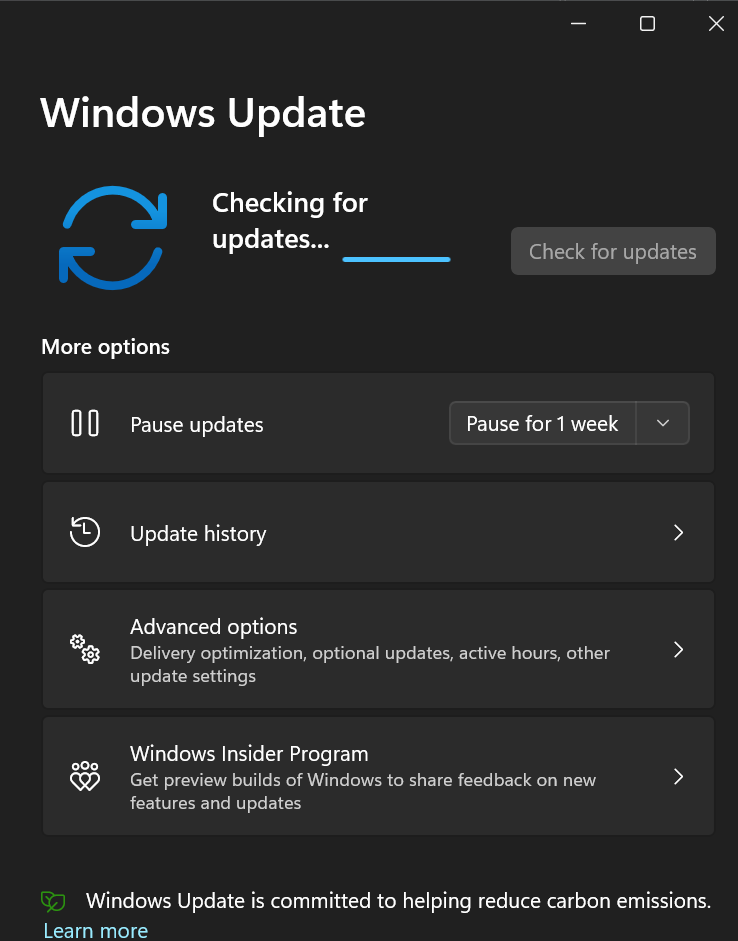Click the Pause updates label
Screen dimensions: 738x941
[x=197, y=425]
